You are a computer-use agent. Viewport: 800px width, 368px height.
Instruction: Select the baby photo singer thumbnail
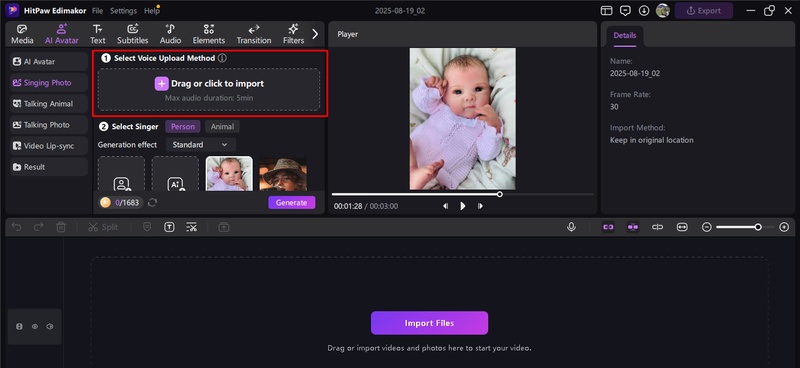pos(229,174)
